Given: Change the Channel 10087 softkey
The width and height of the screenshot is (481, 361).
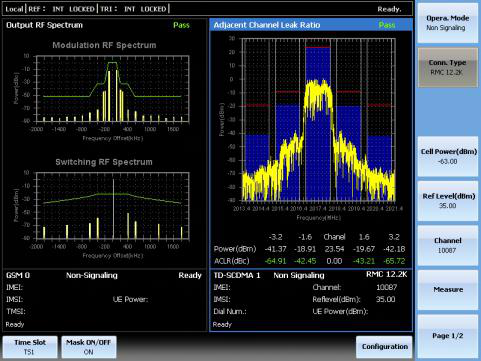Looking at the screenshot, I should tap(447, 245).
